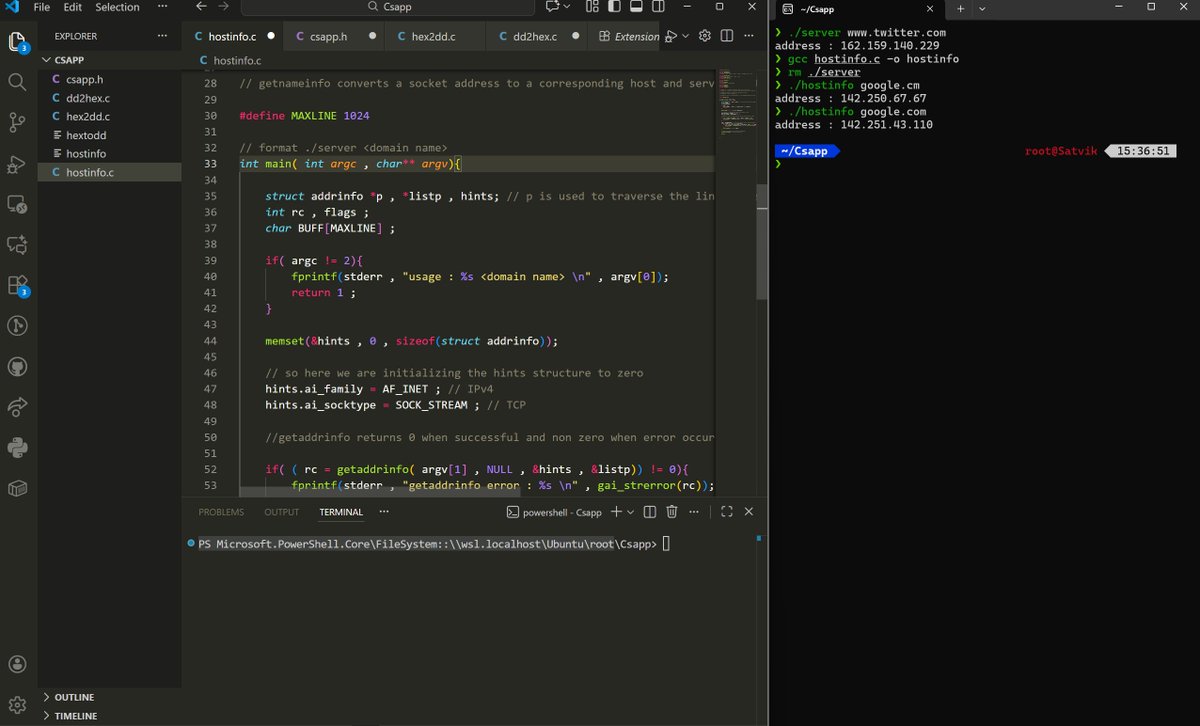
Task: Open the Chat sessions icon in activity bar
Action: pos(17,244)
